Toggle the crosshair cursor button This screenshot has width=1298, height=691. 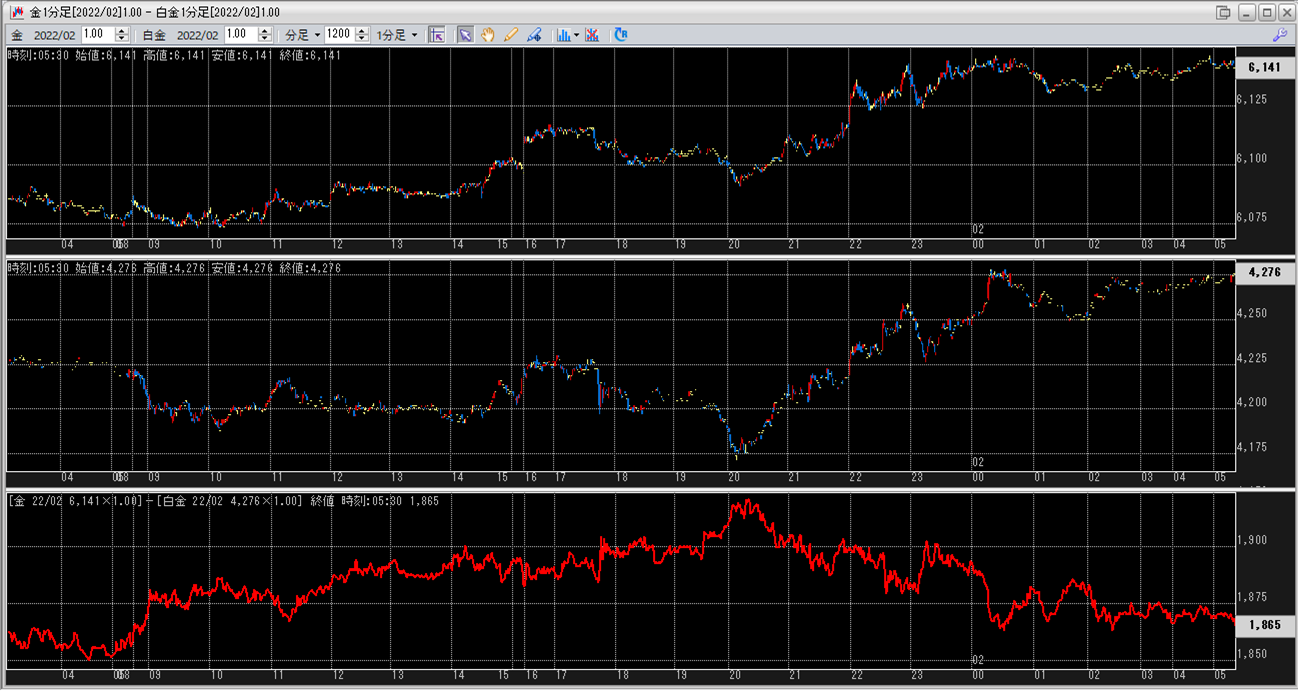436,34
